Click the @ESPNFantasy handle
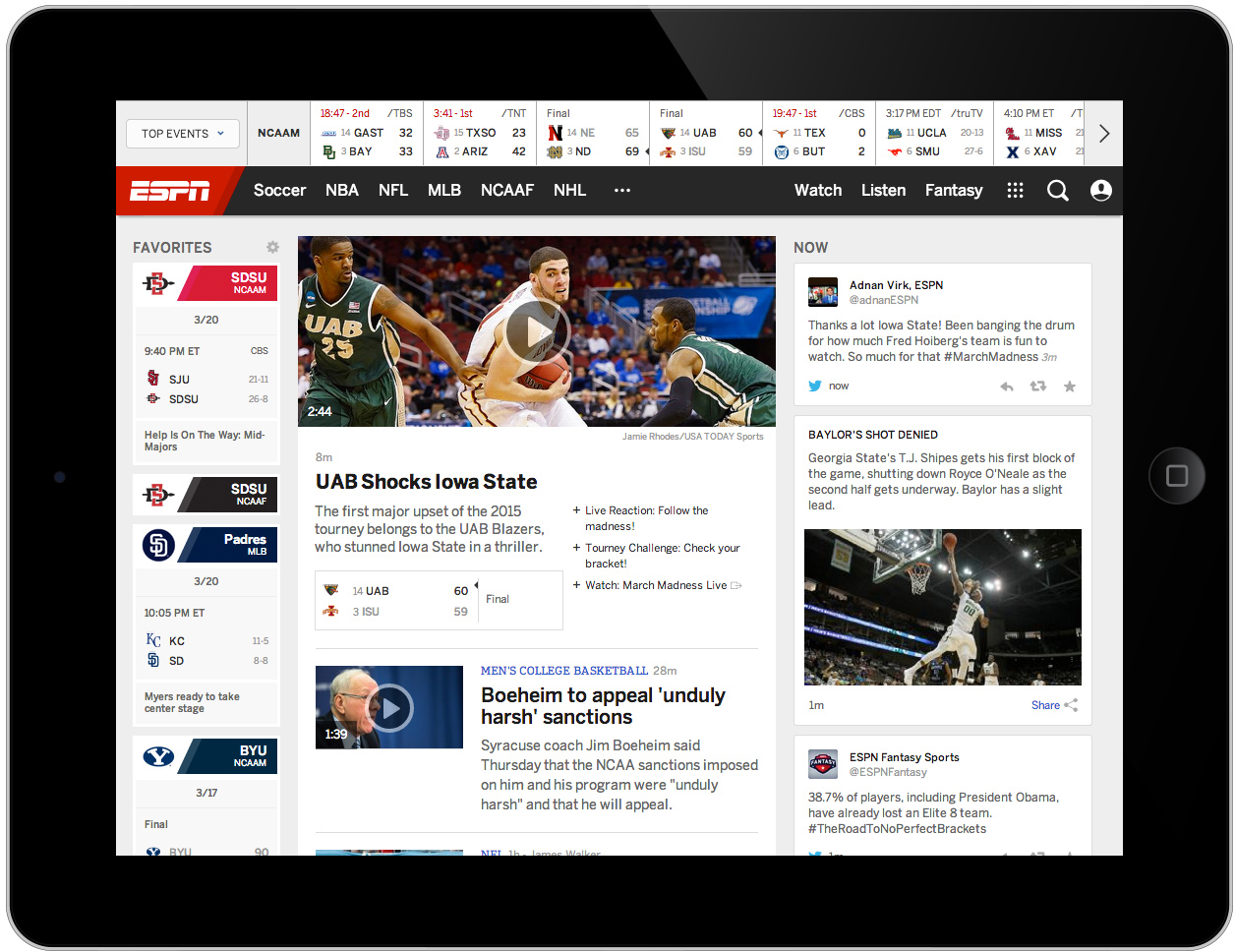Screen dimensions: 1235x952 pos(888,772)
